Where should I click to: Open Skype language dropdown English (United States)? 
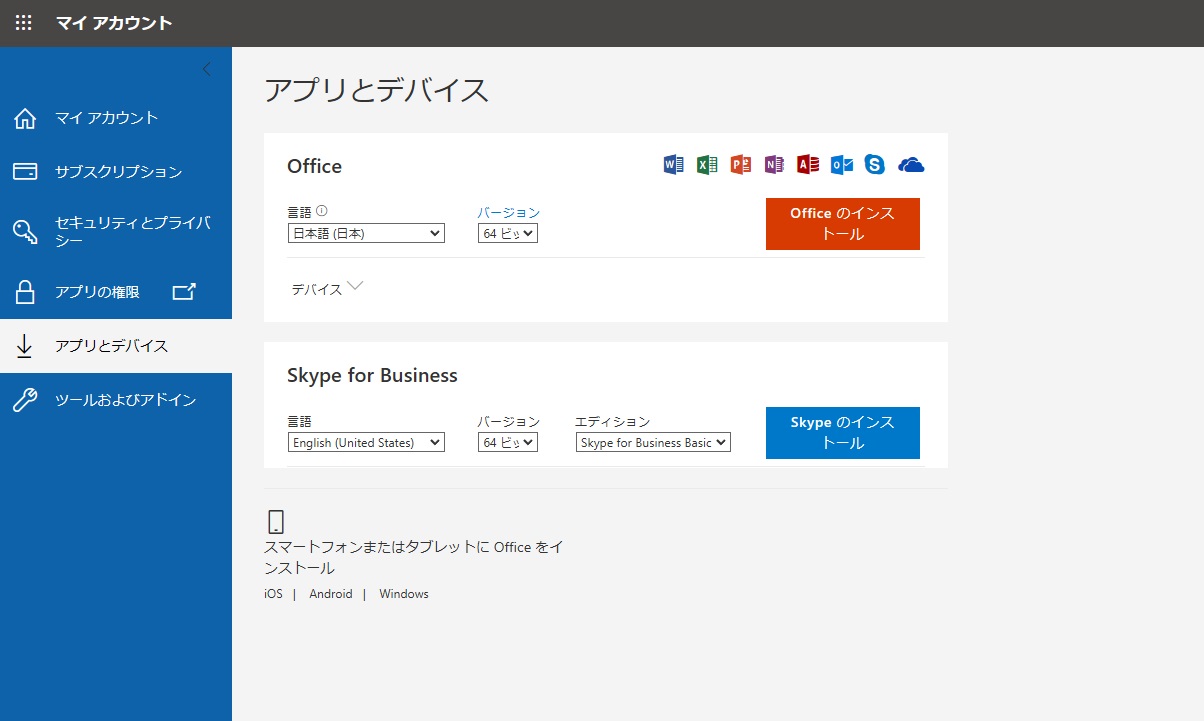[366, 442]
